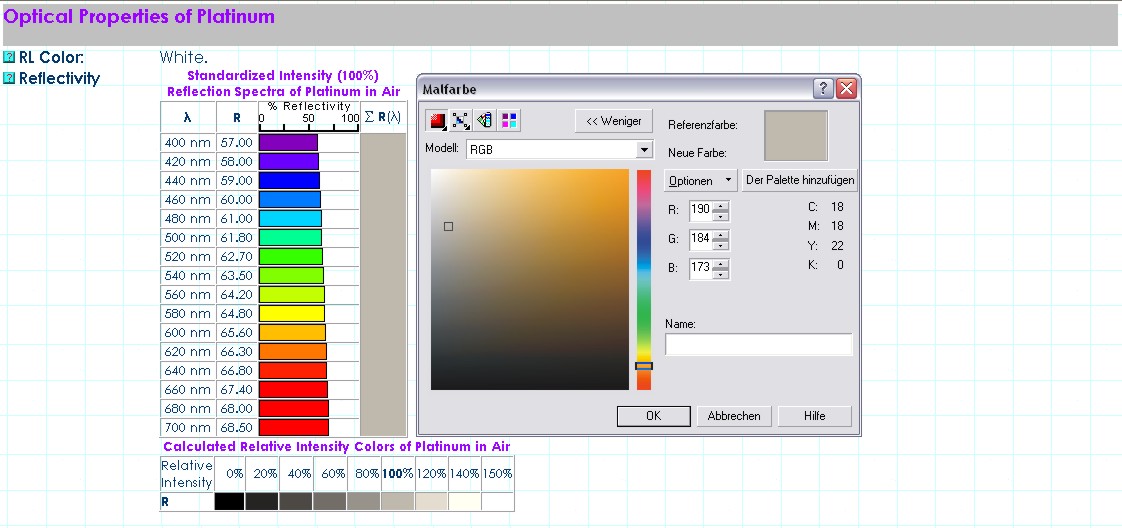Click Der Palette hinzufügen button
The width and height of the screenshot is (1122, 528).
pyautogui.click(x=799, y=181)
